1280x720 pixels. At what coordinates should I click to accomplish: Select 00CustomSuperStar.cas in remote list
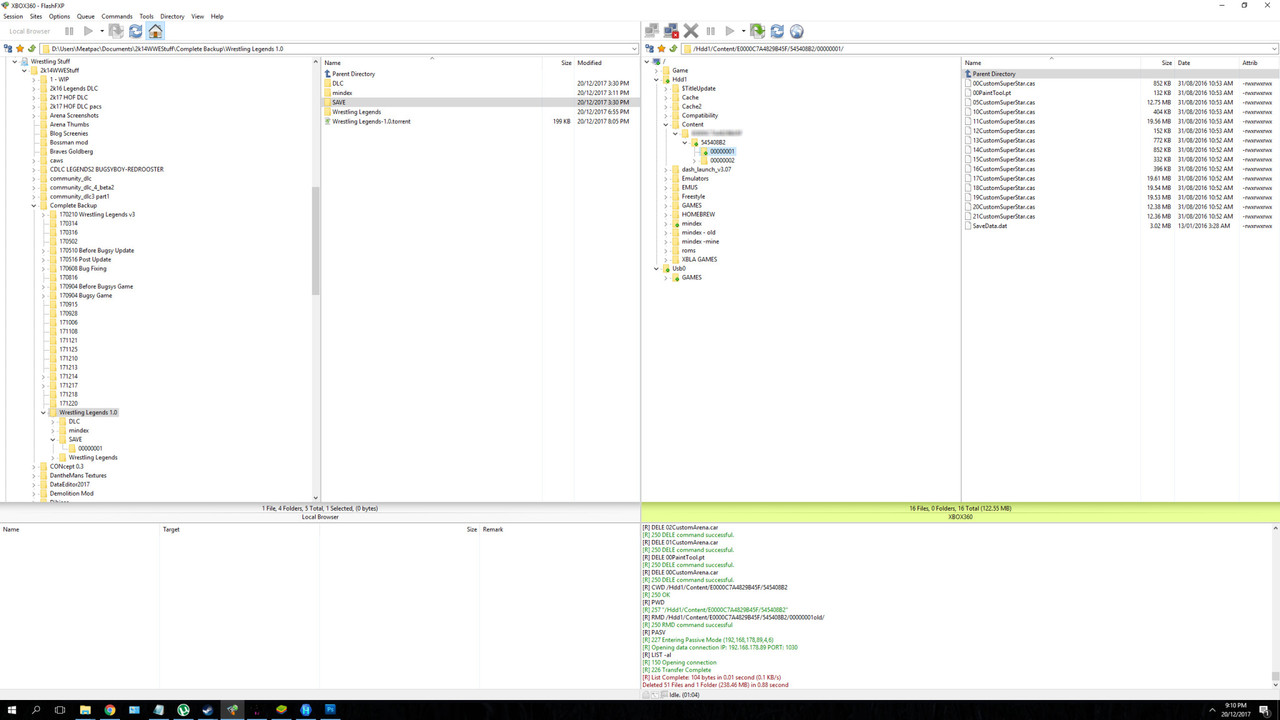pyautogui.click(x=1004, y=84)
